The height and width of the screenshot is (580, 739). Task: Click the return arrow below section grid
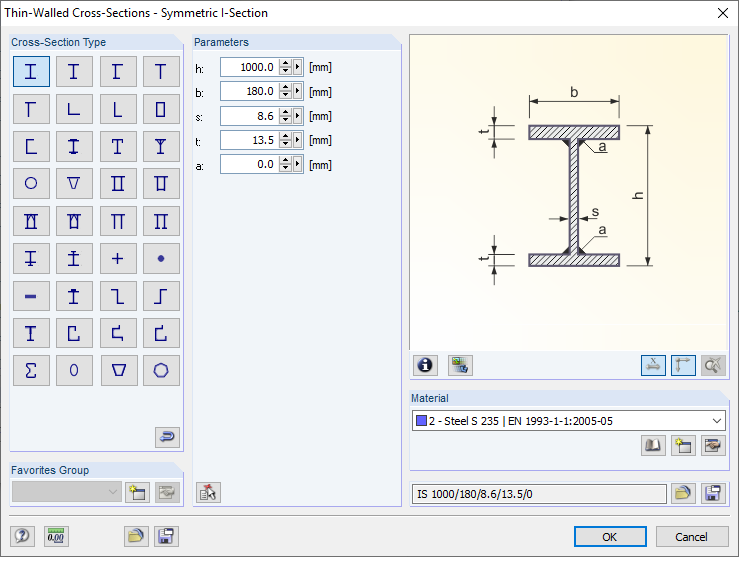click(x=167, y=437)
